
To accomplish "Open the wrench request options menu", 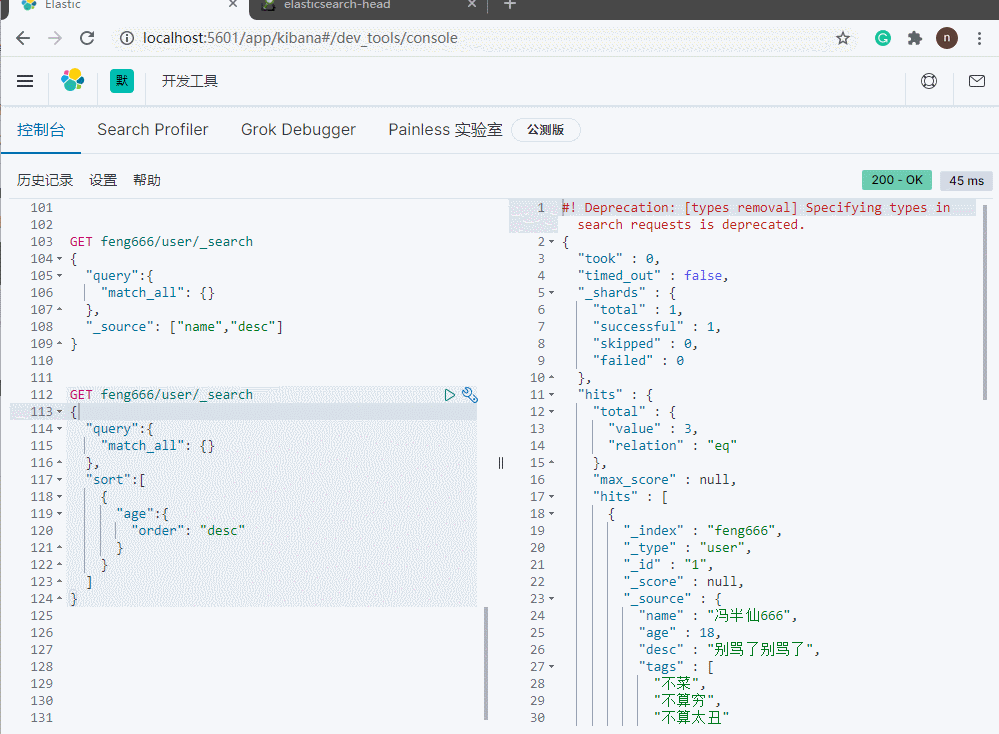I will [470, 395].
